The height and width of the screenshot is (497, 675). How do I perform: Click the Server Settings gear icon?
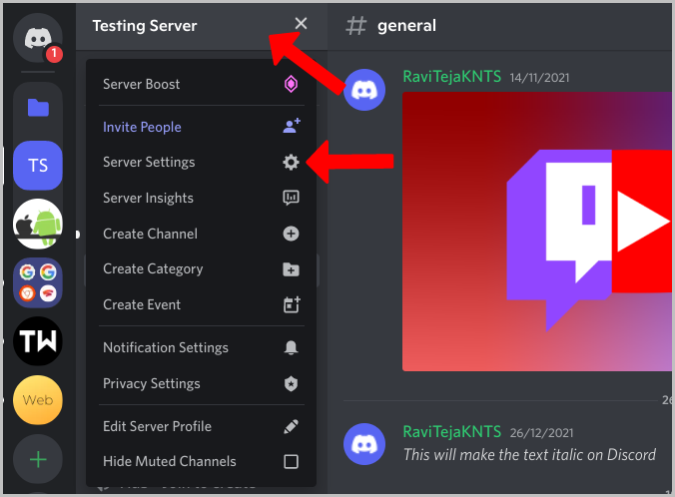[x=291, y=162]
